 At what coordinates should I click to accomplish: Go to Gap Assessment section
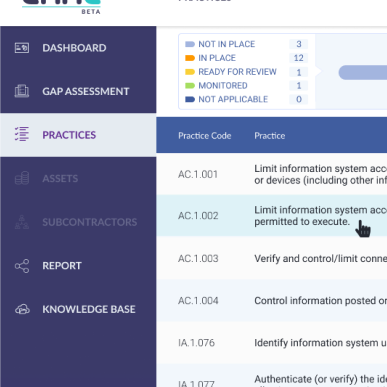pyautogui.click(x=78, y=91)
